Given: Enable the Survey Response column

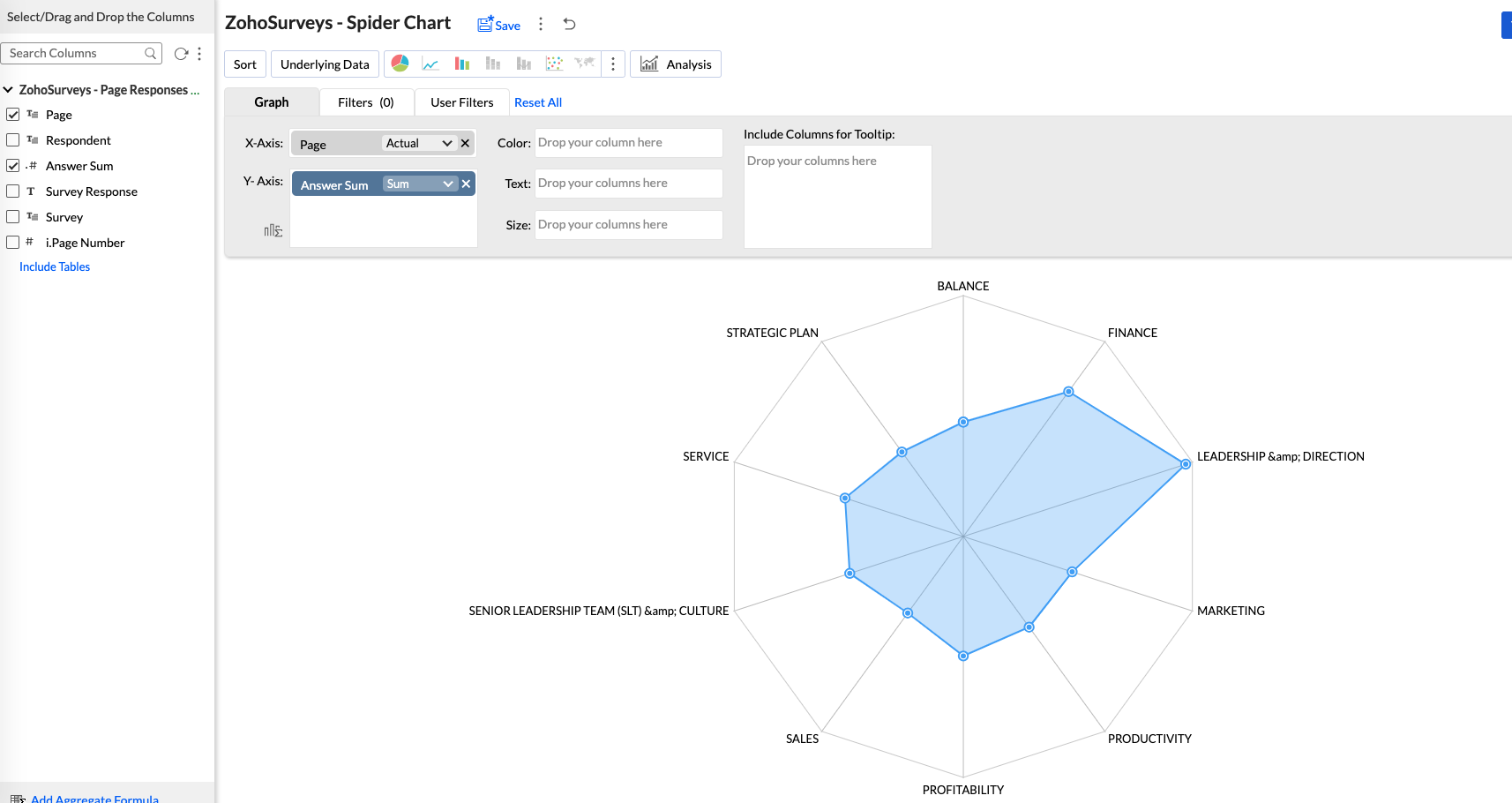Looking at the screenshot, I should (13, 191).
